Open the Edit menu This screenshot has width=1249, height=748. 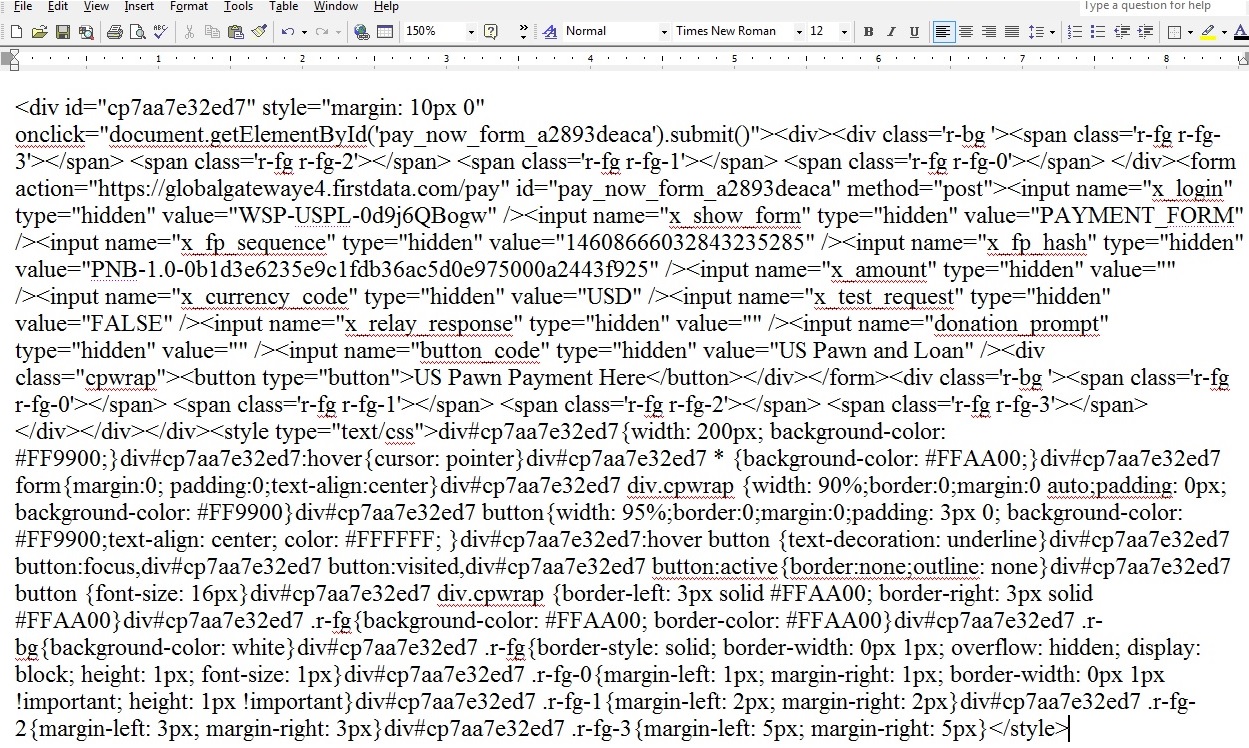click(59, 6)
